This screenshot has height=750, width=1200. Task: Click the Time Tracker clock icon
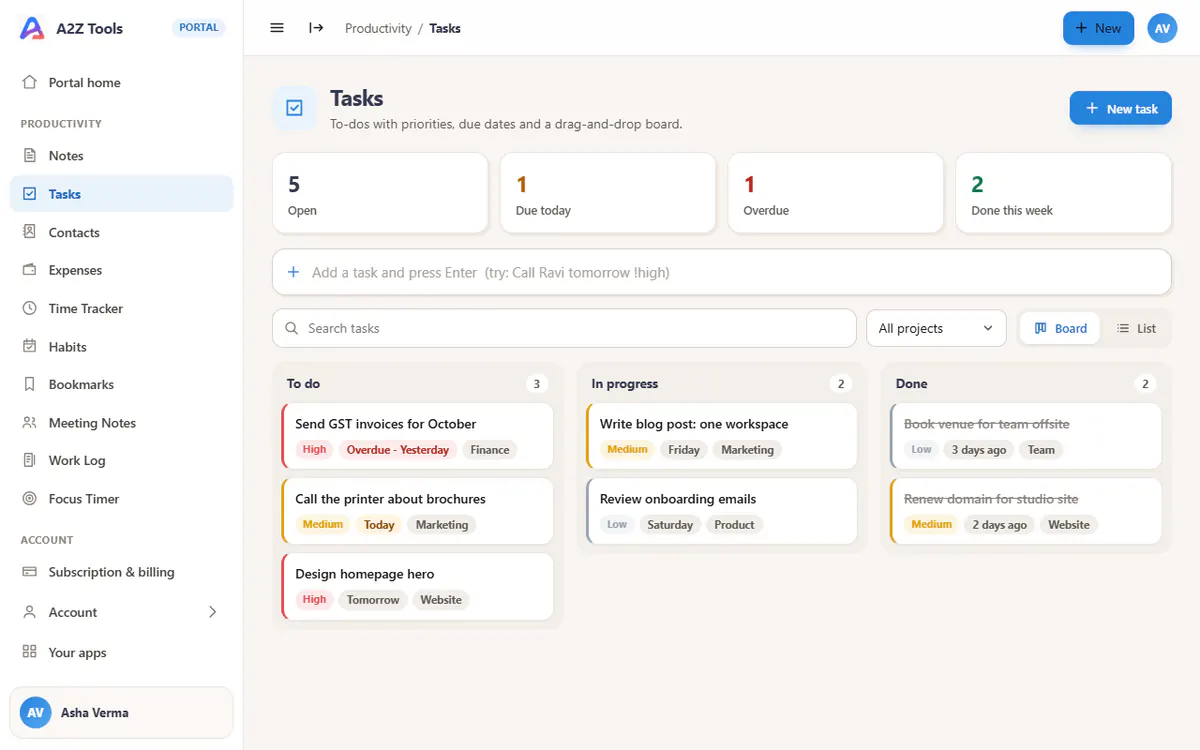click(30, 308)
